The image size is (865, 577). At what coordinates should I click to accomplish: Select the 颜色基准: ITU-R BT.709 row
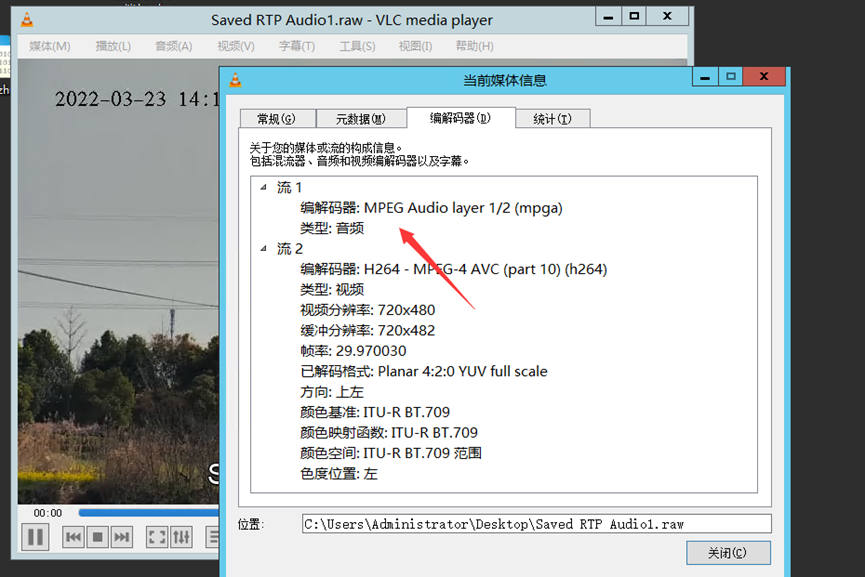(375, 412)
